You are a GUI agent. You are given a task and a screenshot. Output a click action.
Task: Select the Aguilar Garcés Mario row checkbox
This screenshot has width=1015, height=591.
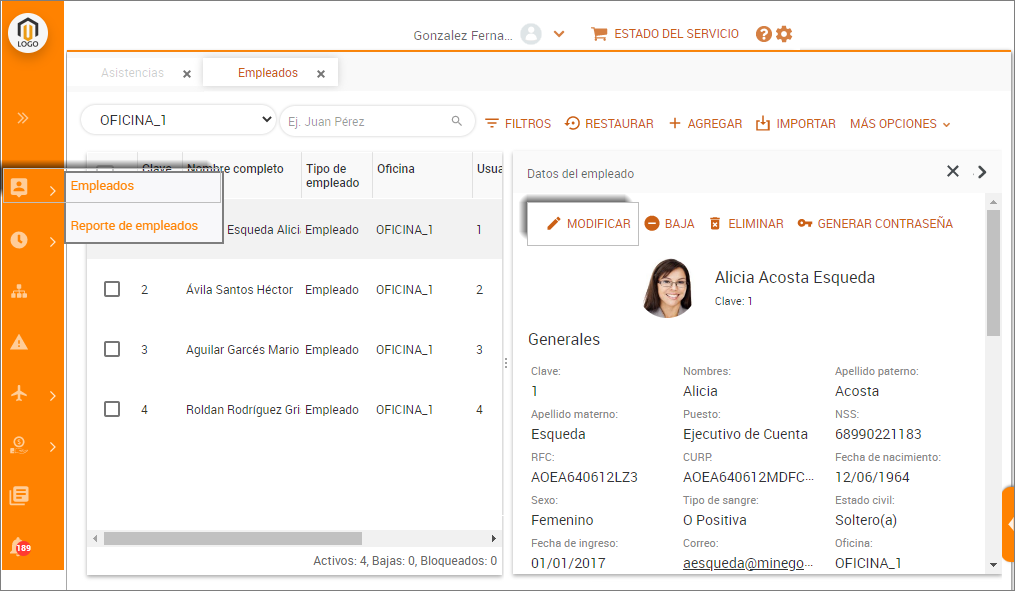(112, 349)
